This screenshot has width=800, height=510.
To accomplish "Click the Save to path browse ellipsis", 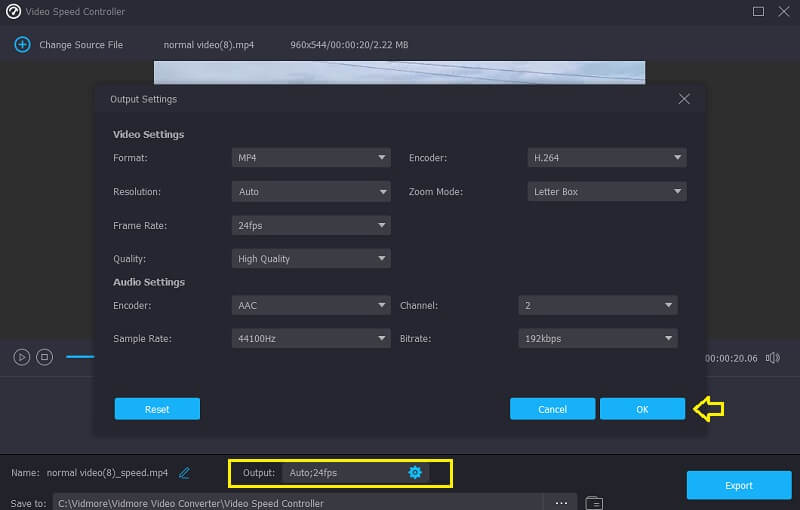I will (x=561, y=502).
